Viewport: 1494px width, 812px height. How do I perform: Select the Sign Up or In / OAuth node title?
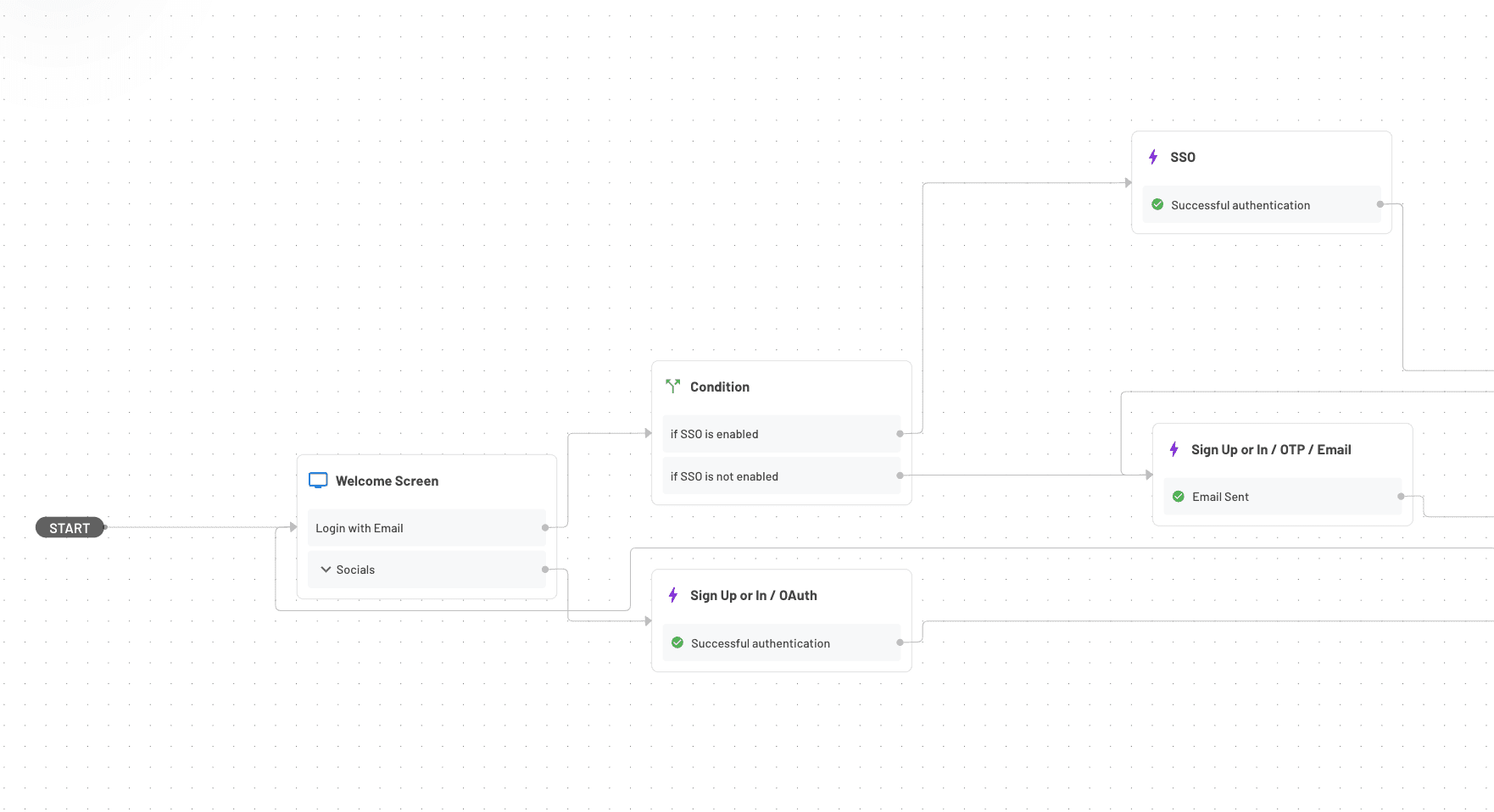click(754, 595)
